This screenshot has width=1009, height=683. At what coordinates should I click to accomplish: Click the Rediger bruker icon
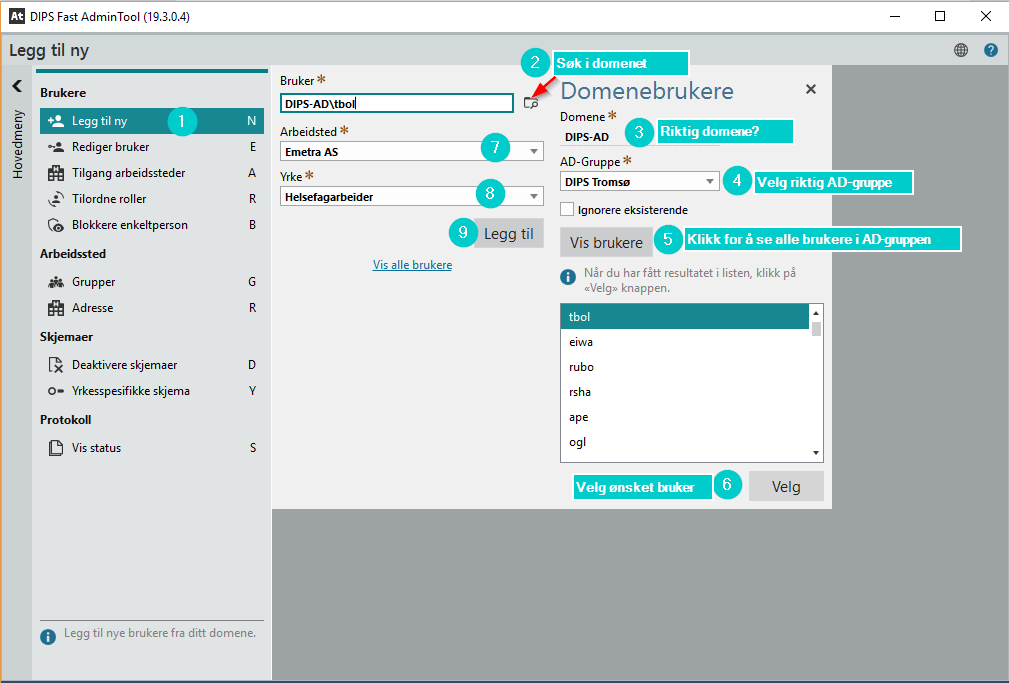point(56,147)
